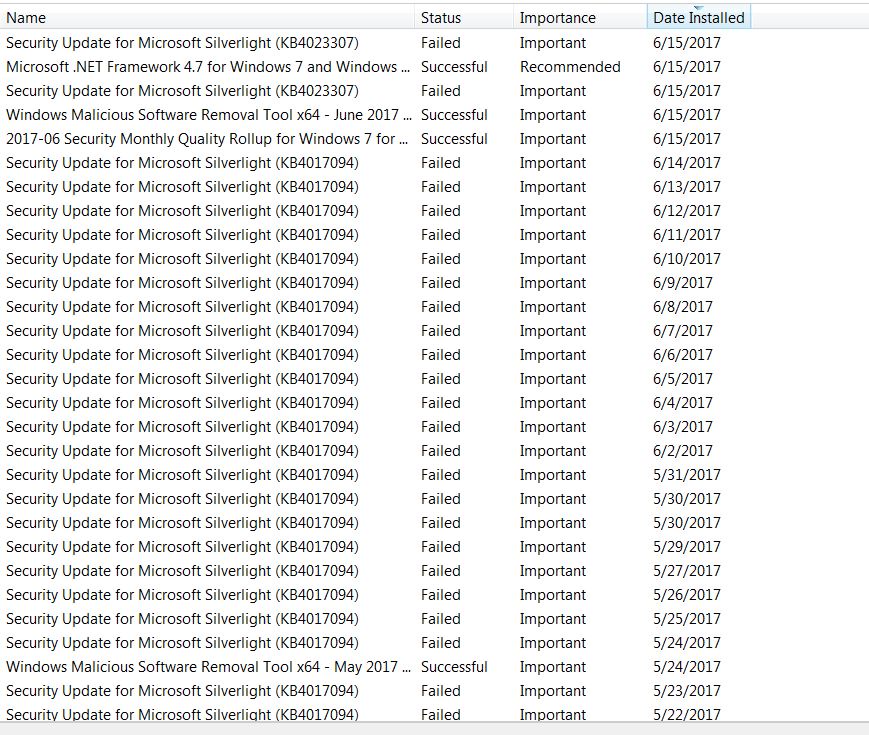Screen dimensions: 869x735
Task: Click Important for the May 2017 Removal Tool row
Action: [553, 667]
